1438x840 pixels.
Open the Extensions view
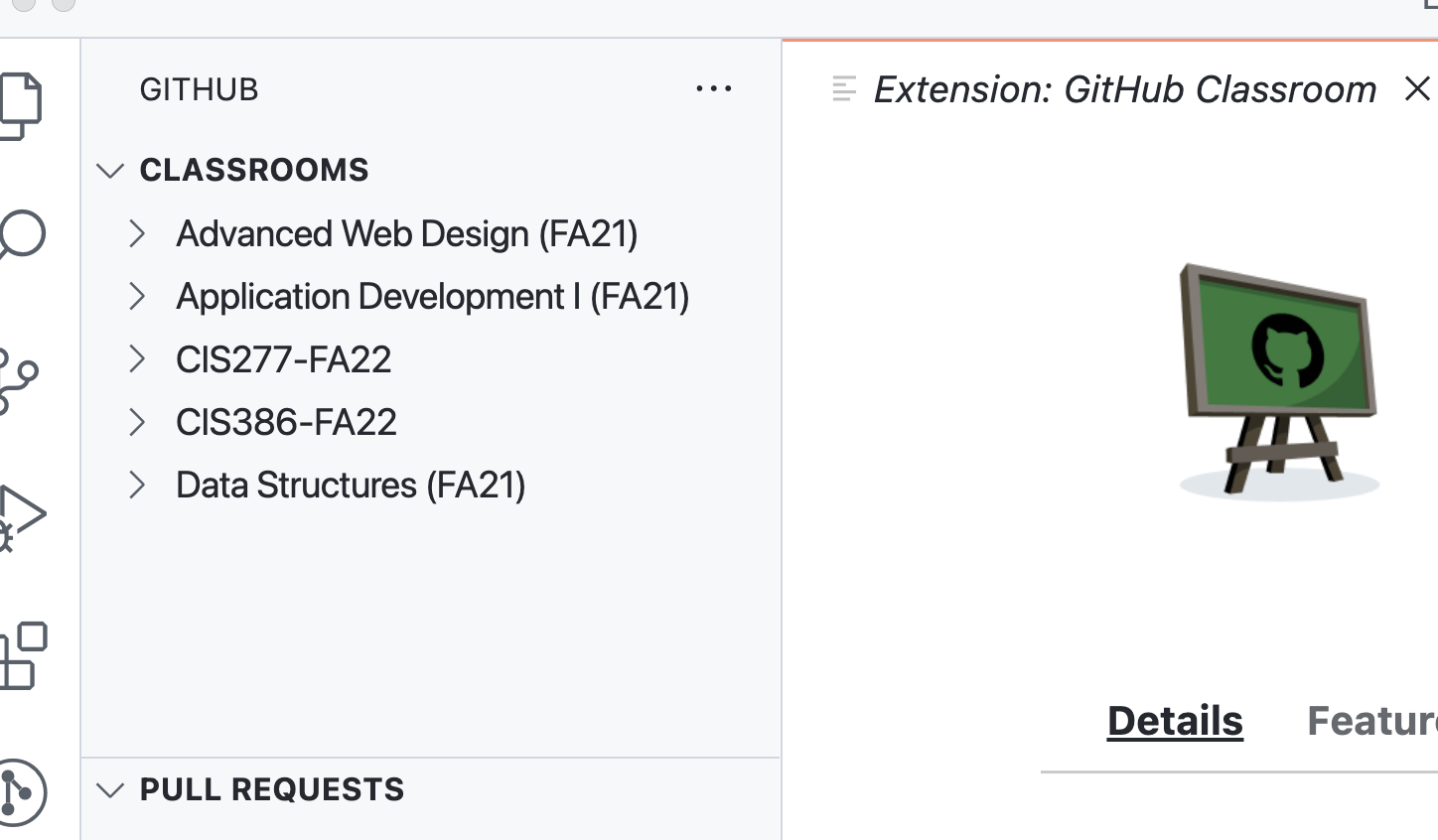pos(24,651)
